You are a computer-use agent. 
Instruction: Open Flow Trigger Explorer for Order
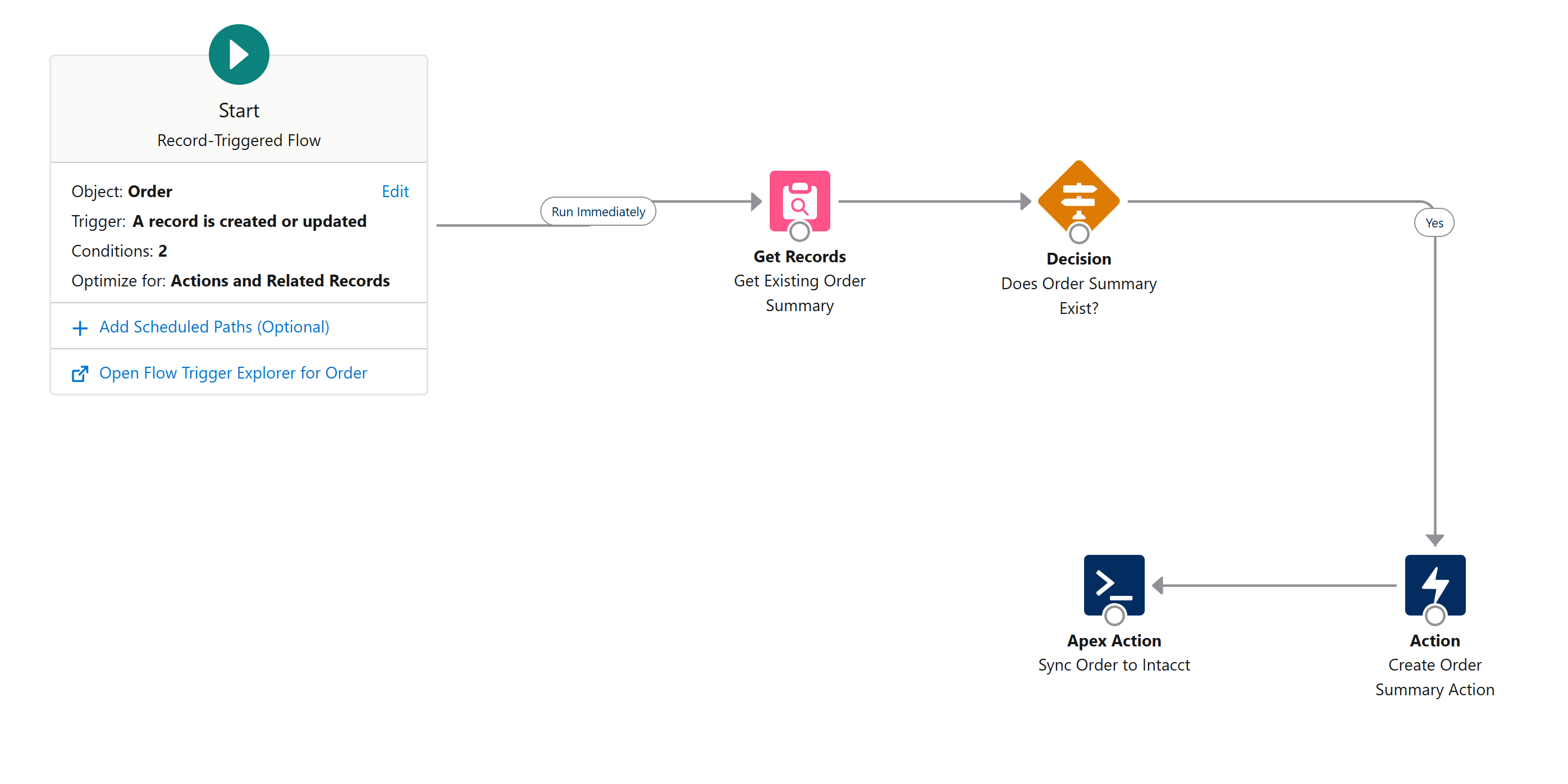(233, 372)
